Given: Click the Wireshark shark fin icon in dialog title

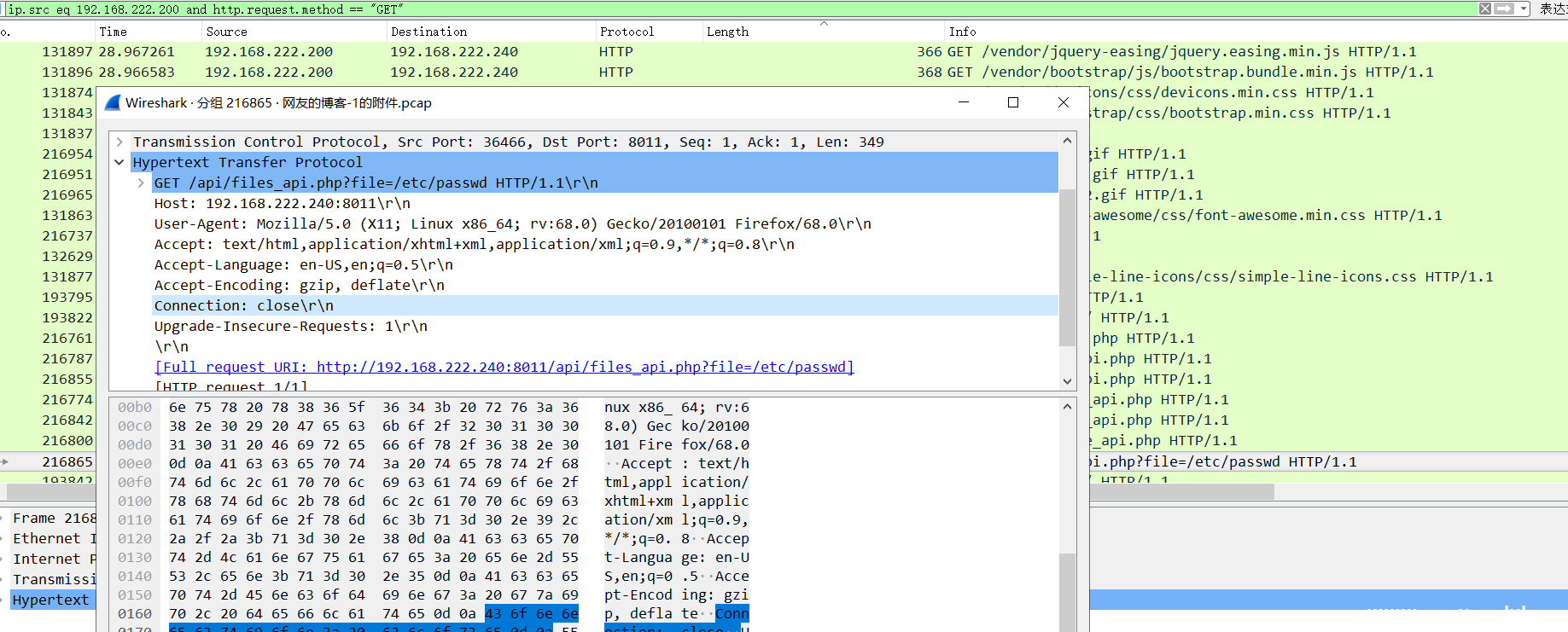Looking at the screenshot, I should tap(113, 103).
